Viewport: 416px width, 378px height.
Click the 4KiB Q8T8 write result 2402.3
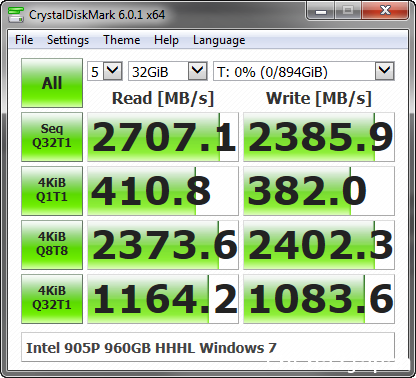click(x=319, y=245)
